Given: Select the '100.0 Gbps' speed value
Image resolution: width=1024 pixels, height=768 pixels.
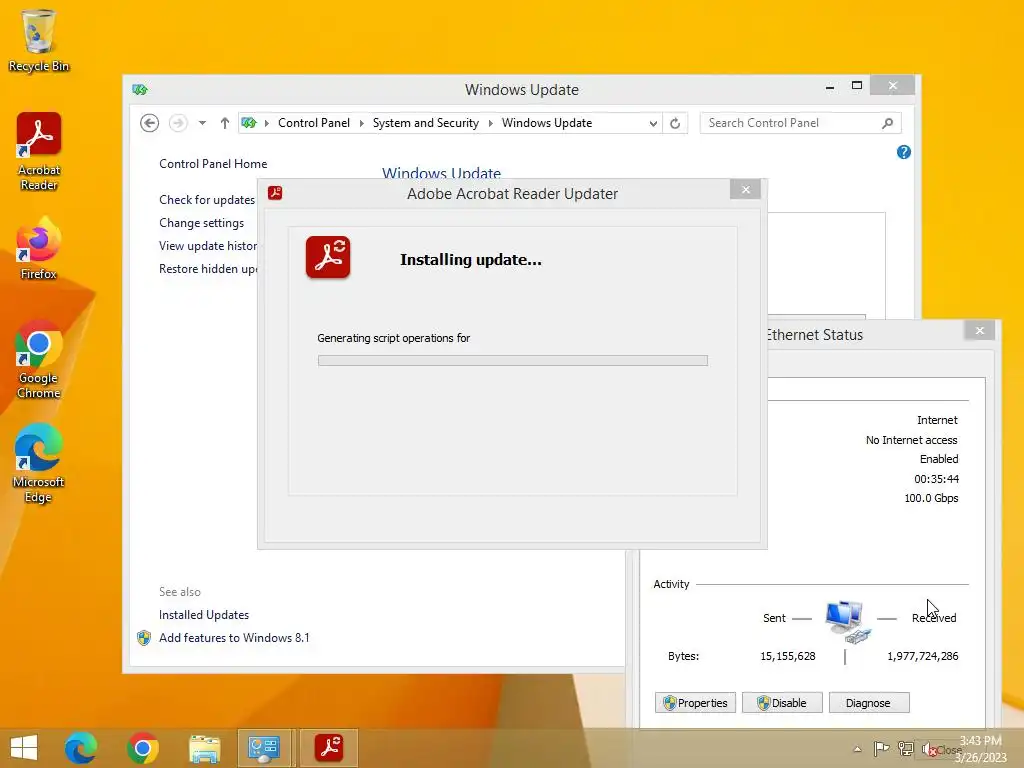Looking at the screenshot, I should (x=931, y=498).
